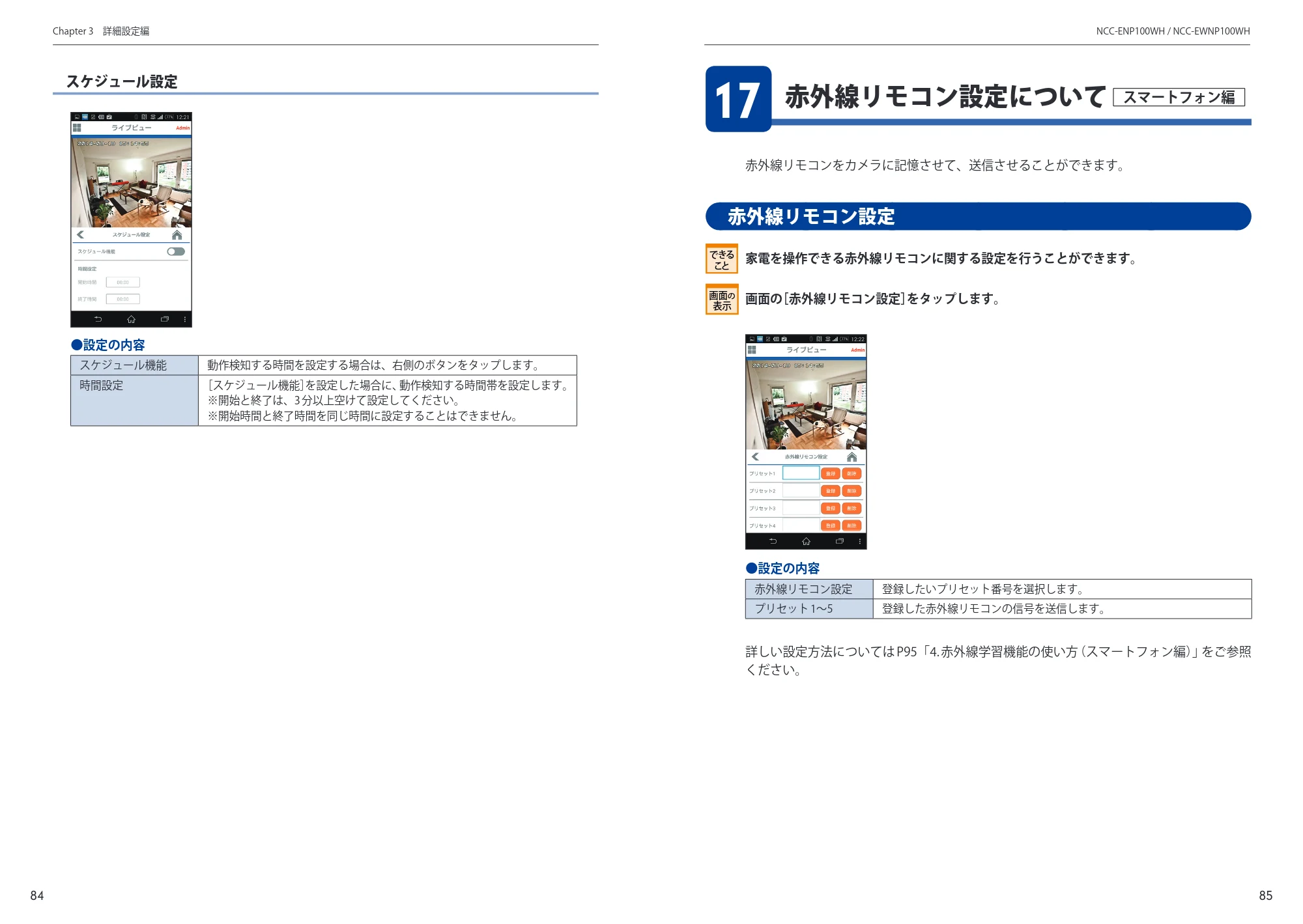Click the 画面の表示 orange badge
Screen dimensions: 1303x924
[x=722, y=300]
